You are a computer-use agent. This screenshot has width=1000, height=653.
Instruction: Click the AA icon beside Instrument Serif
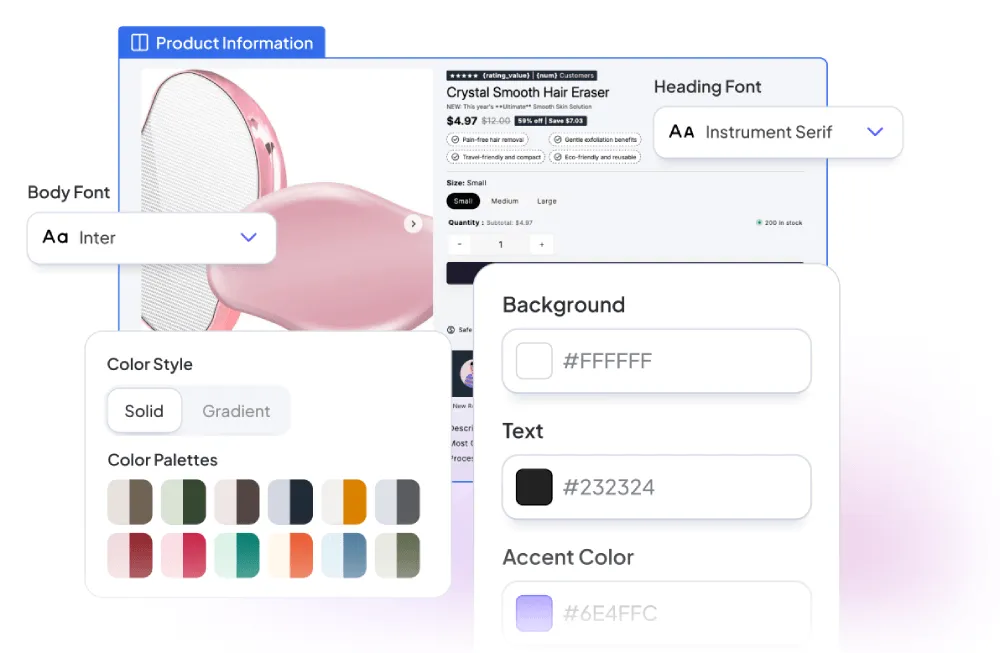683,132
